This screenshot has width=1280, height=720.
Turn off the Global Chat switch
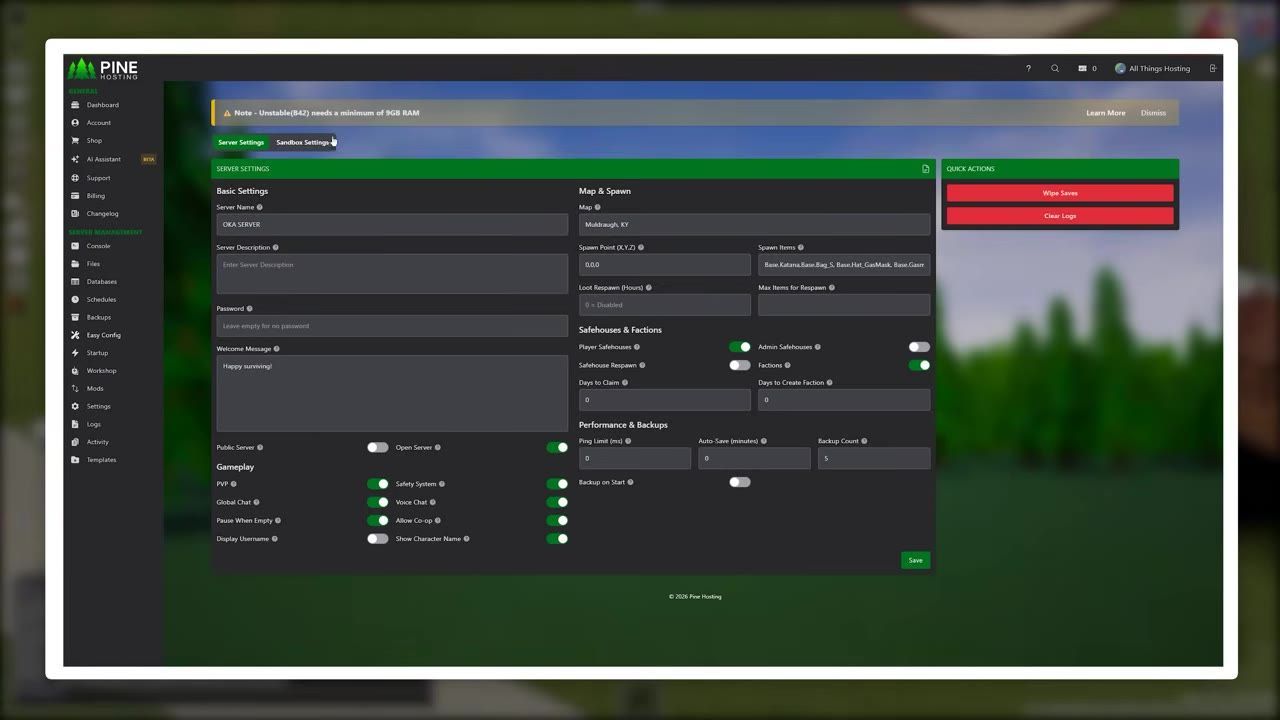coord(377,502)
